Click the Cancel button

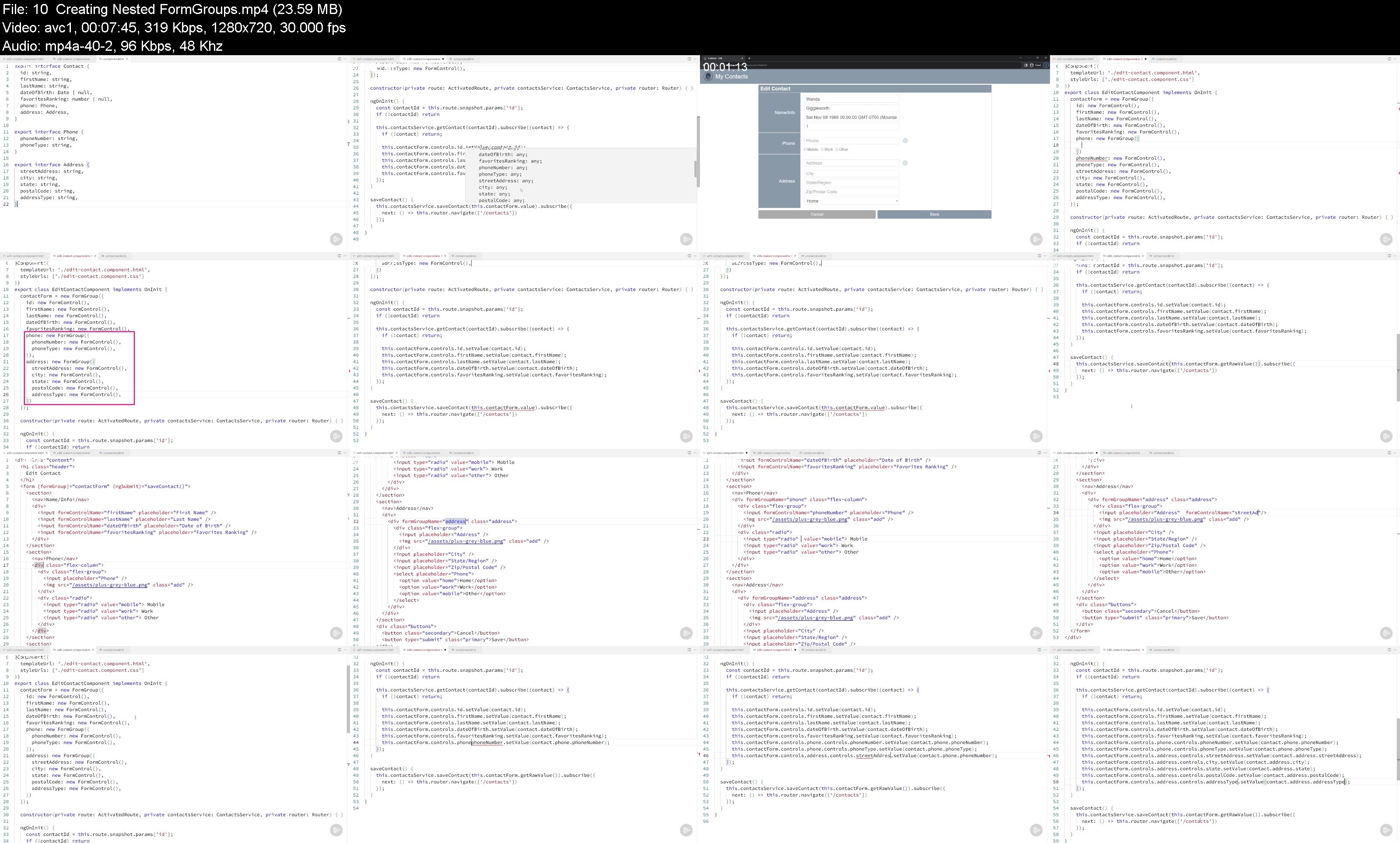tap(817, 214)
